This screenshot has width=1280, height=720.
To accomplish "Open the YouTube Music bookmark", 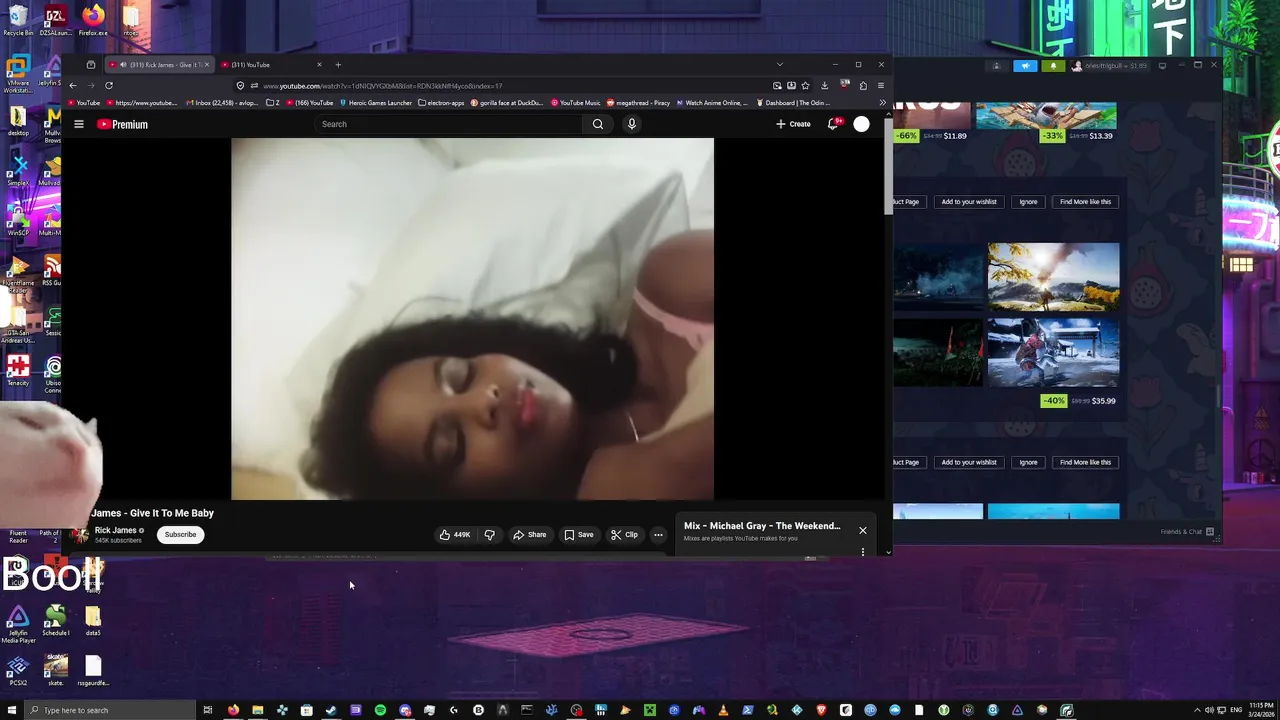I will point(576,102).
